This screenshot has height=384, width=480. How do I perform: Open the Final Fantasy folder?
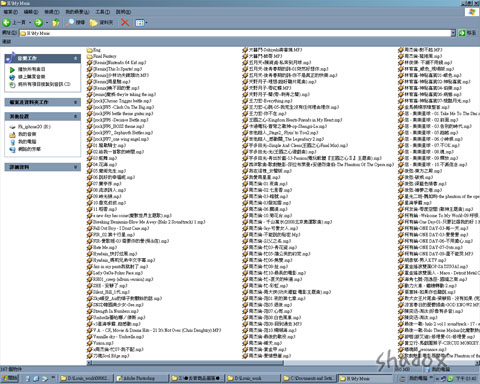102,56
